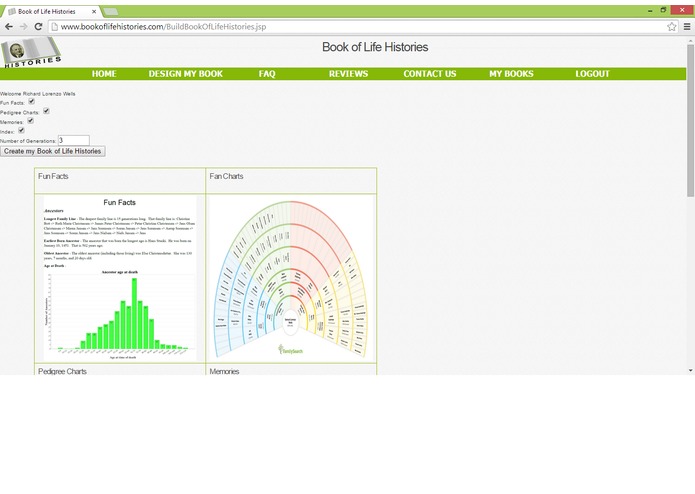Select the Book of Life Histories browser tab
The height and width of the screenshot is (494, 695).
[x=50, y=12]
